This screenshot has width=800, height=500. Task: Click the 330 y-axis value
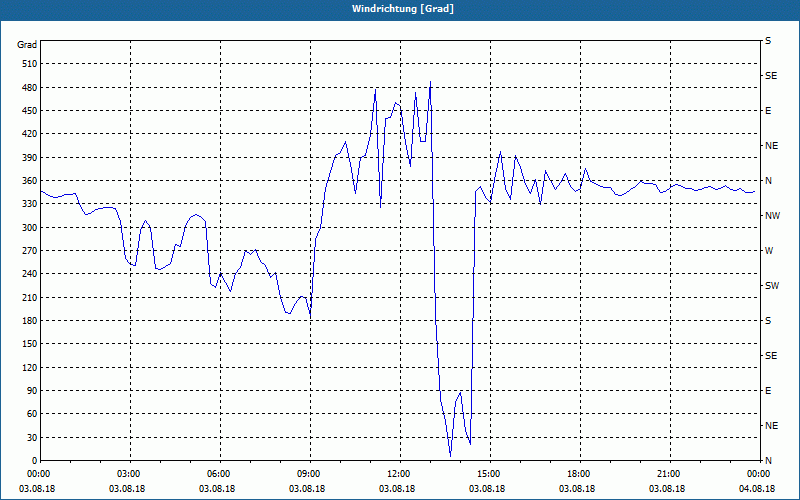[x=30, y=204]
